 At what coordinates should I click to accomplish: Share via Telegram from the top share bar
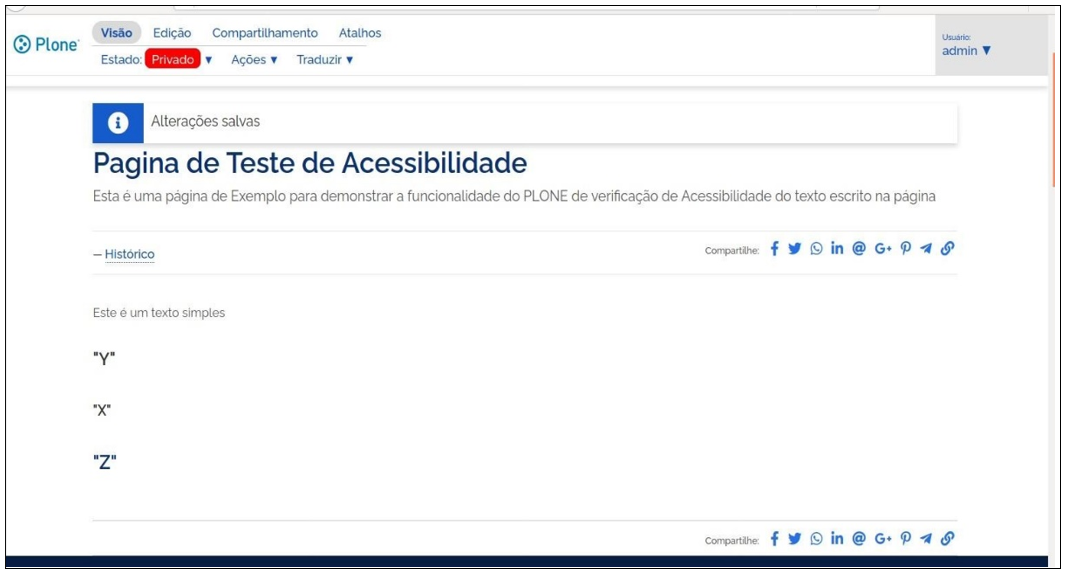point(925,249)
